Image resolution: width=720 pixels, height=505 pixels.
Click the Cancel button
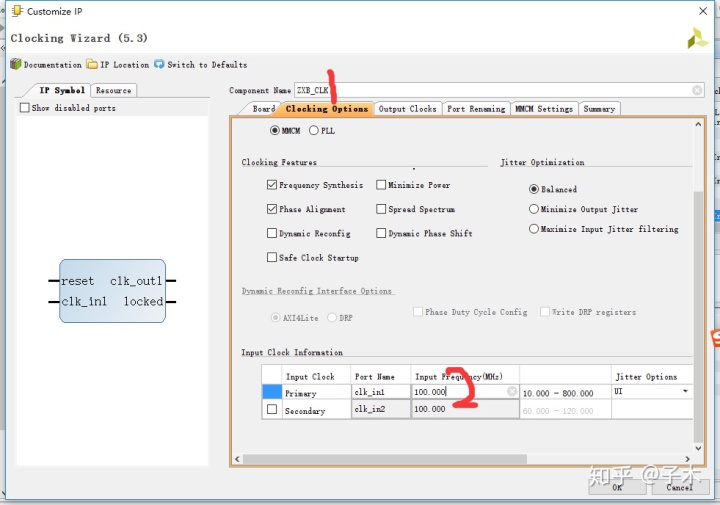point(680,487)
